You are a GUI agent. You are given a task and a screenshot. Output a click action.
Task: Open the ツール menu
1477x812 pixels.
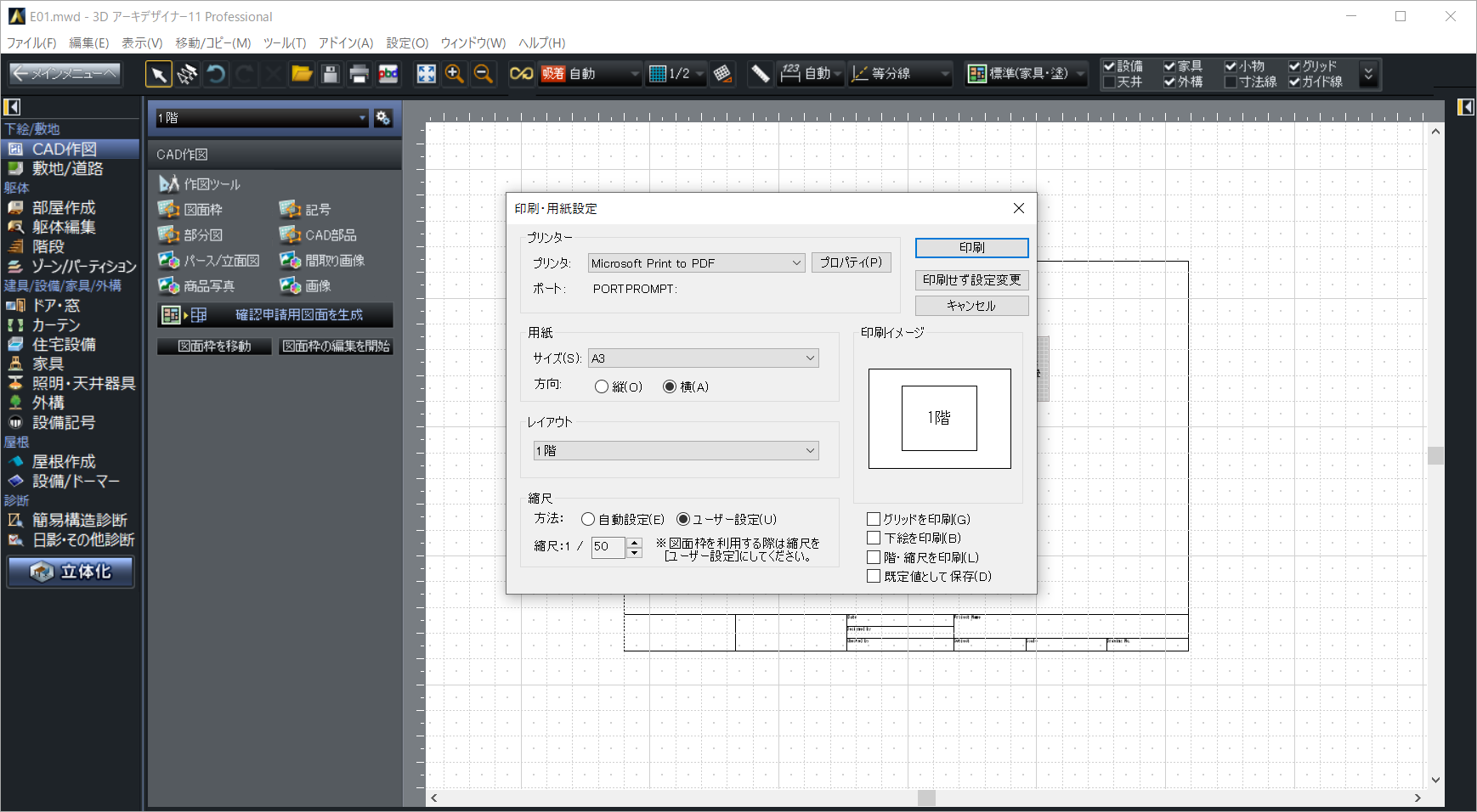point(284,43)
